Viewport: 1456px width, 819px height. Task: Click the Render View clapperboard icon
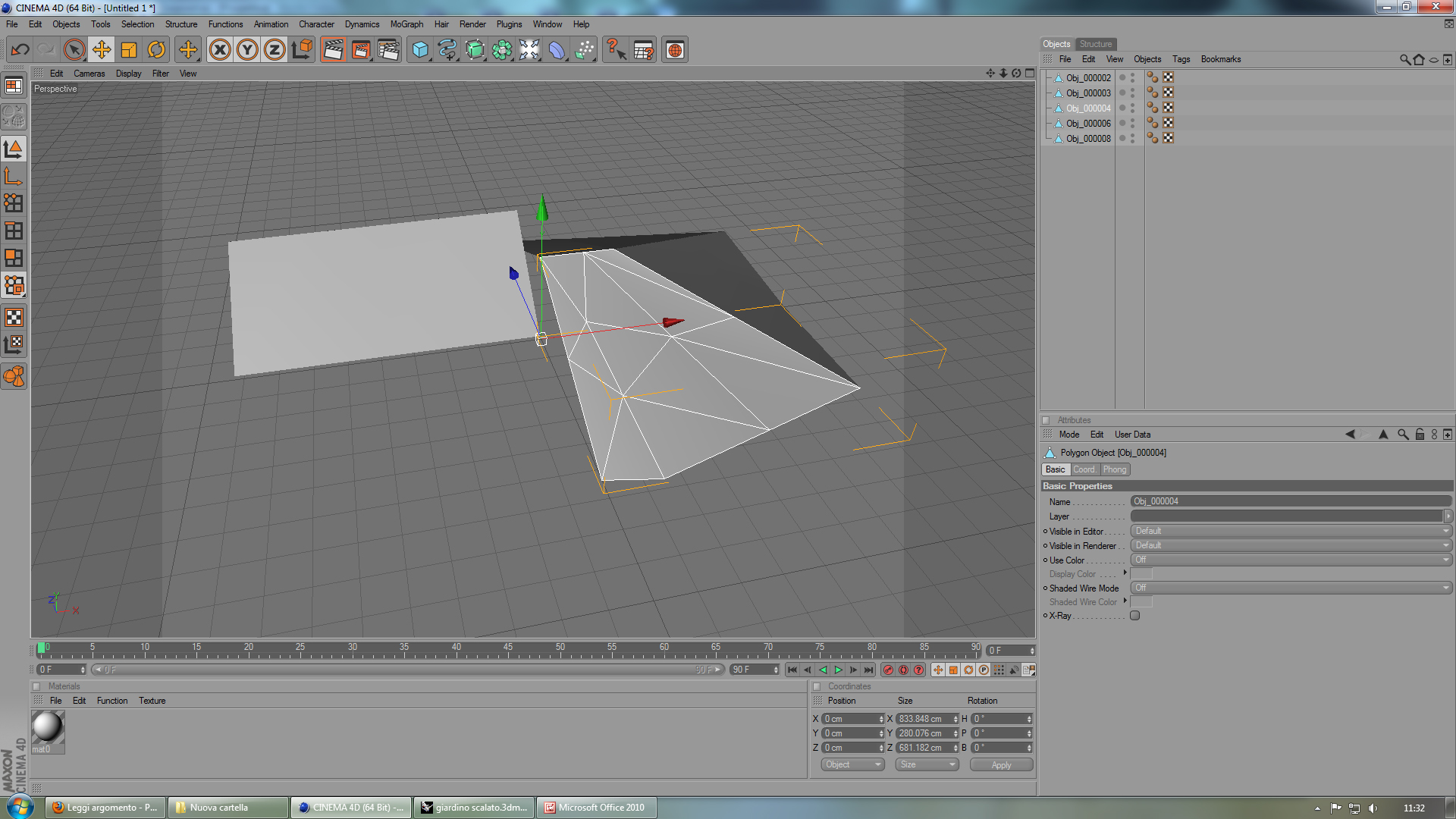click(333, 50)
